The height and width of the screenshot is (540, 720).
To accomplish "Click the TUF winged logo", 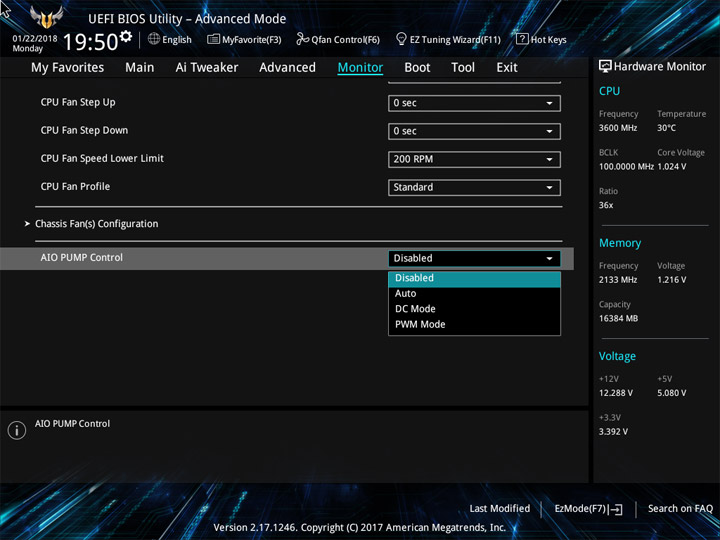I will pos(46,17).
